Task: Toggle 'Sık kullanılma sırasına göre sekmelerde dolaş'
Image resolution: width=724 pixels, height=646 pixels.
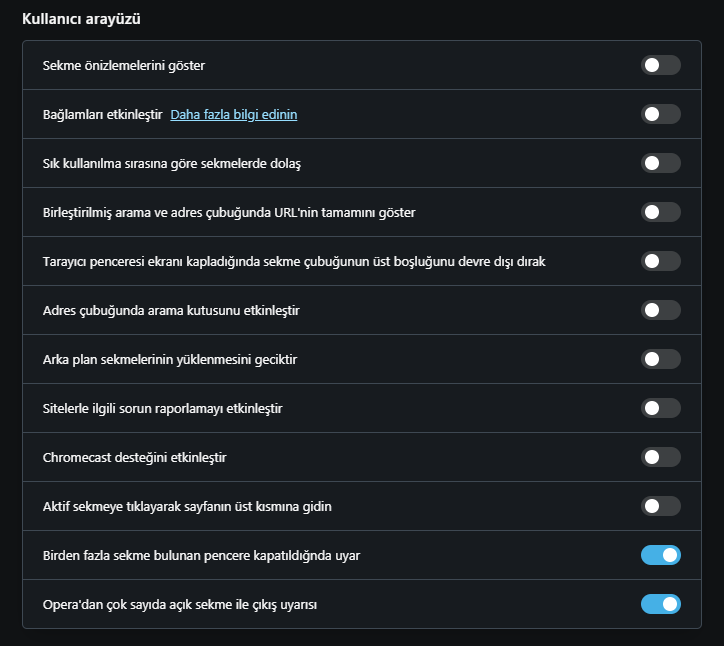Action: tap(660, 163)
